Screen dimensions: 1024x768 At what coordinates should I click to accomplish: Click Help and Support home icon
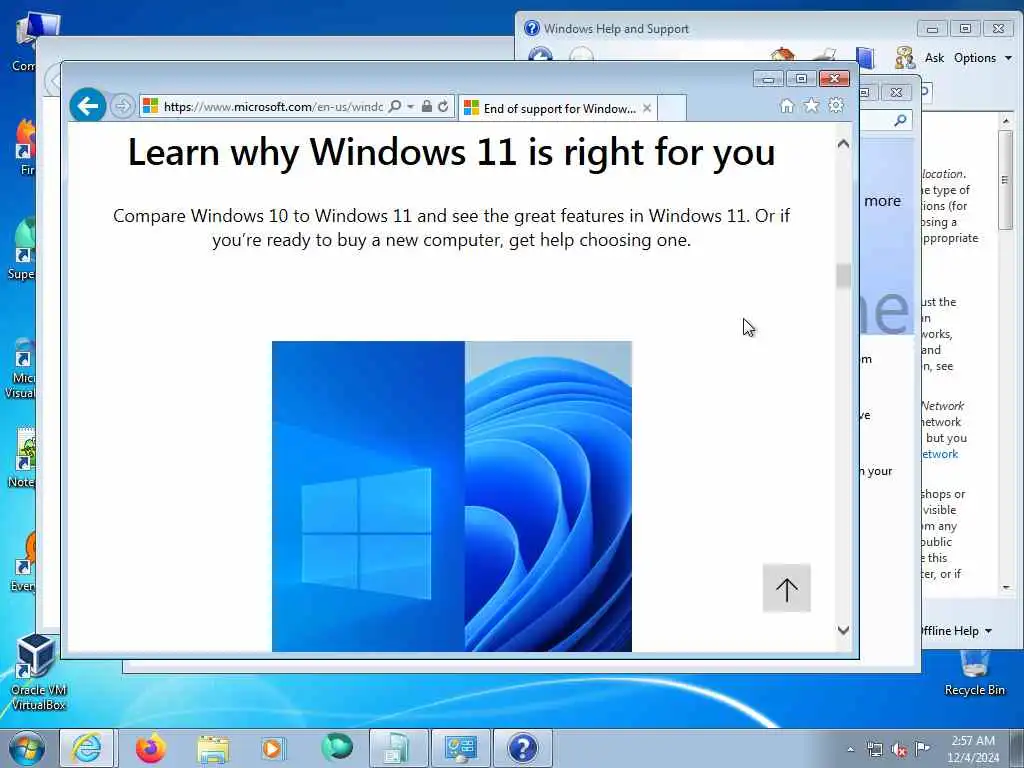point(782,55)
